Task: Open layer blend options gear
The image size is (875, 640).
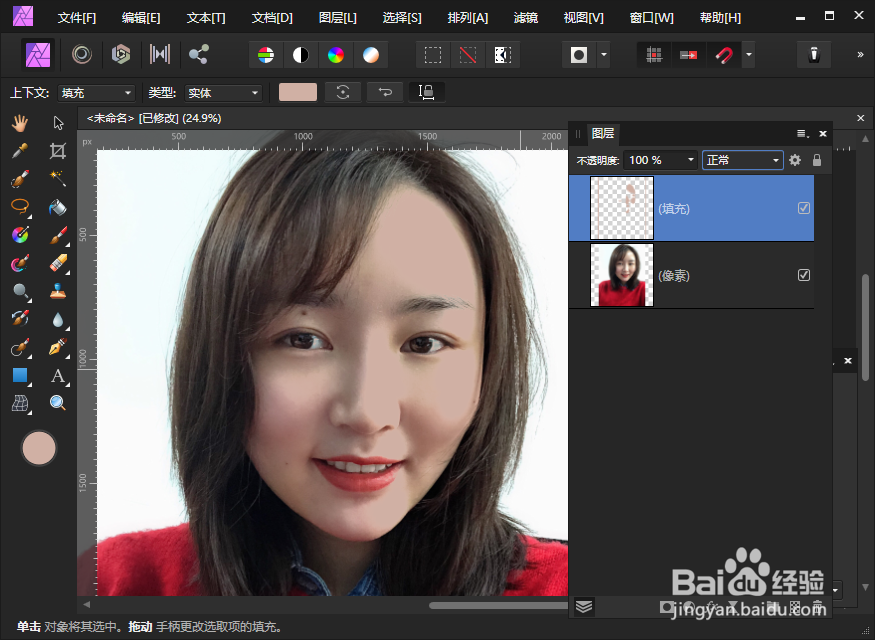Action: 795,160
